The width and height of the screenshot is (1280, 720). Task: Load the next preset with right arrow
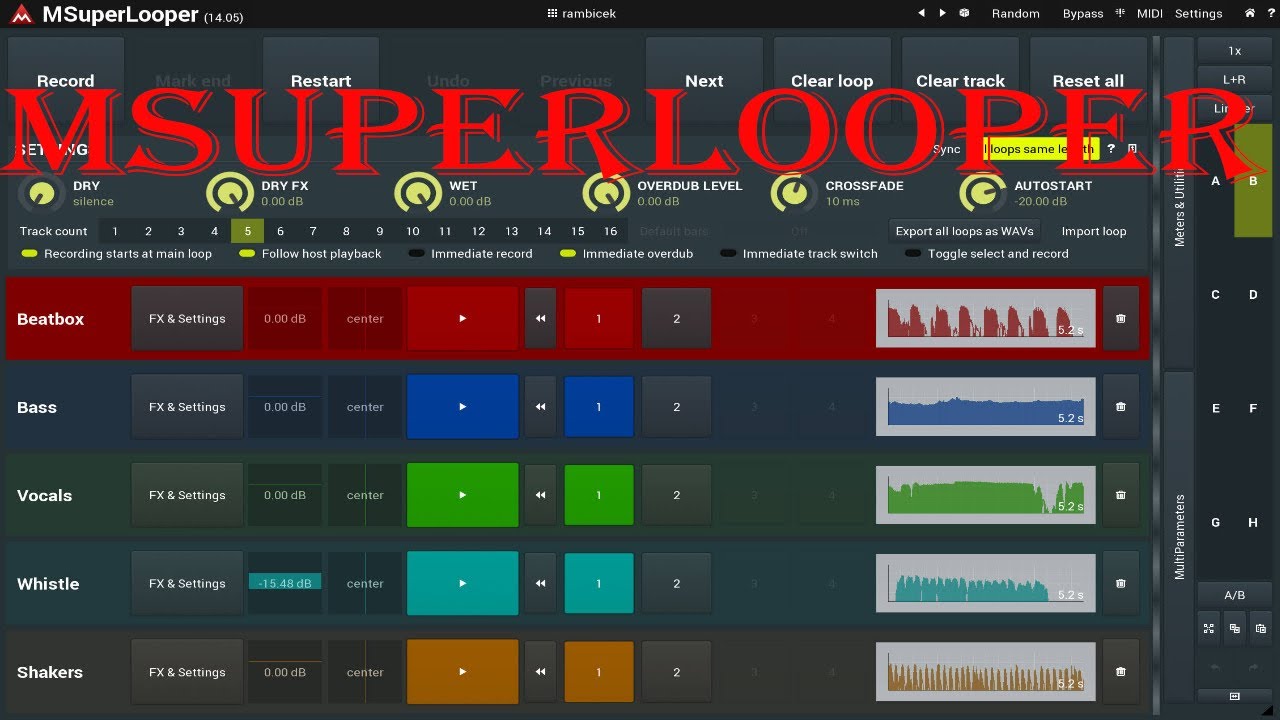[x=942, y=13]
